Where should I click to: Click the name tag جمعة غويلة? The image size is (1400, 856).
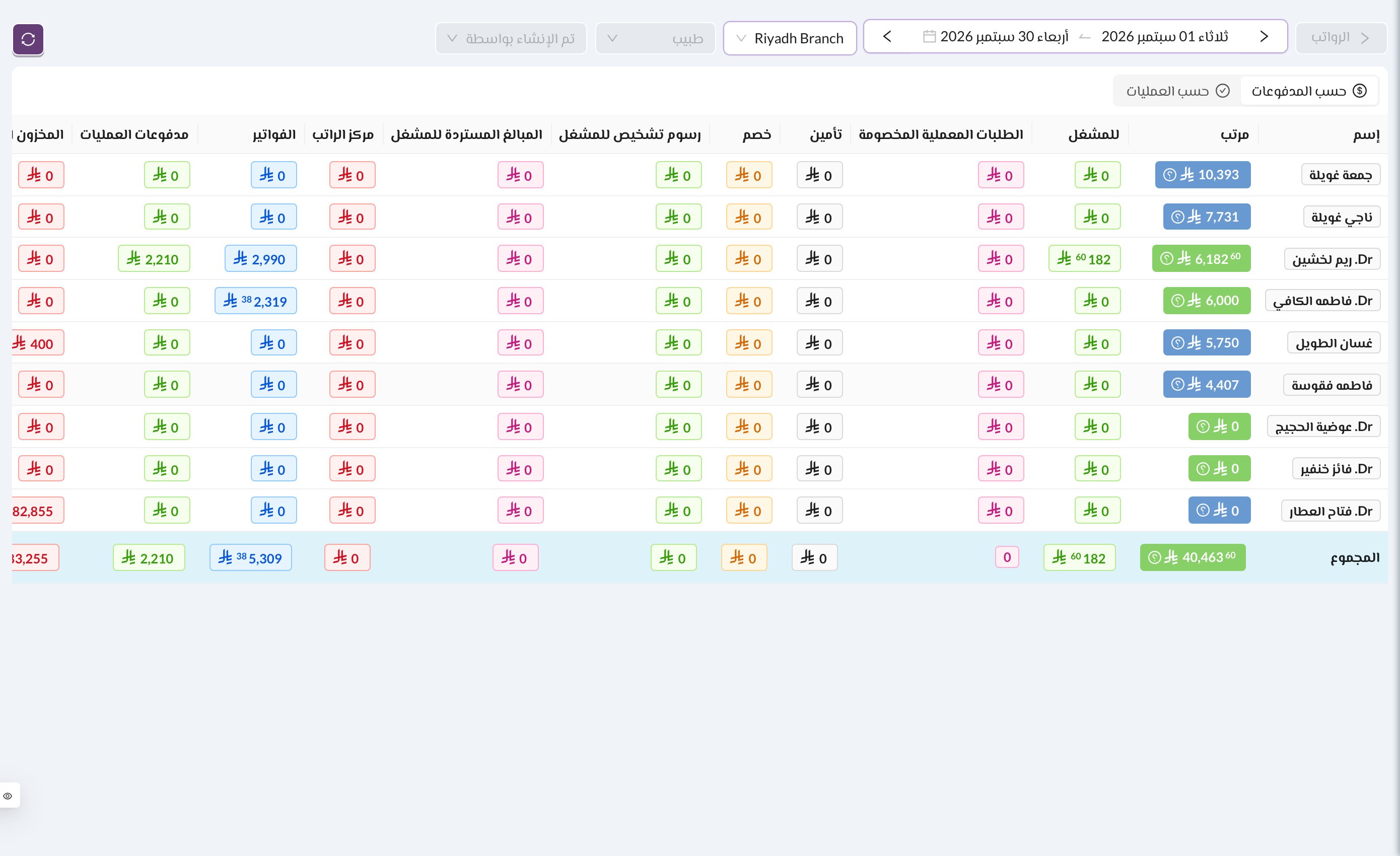pyautogui.click(x=1341, y=175)
